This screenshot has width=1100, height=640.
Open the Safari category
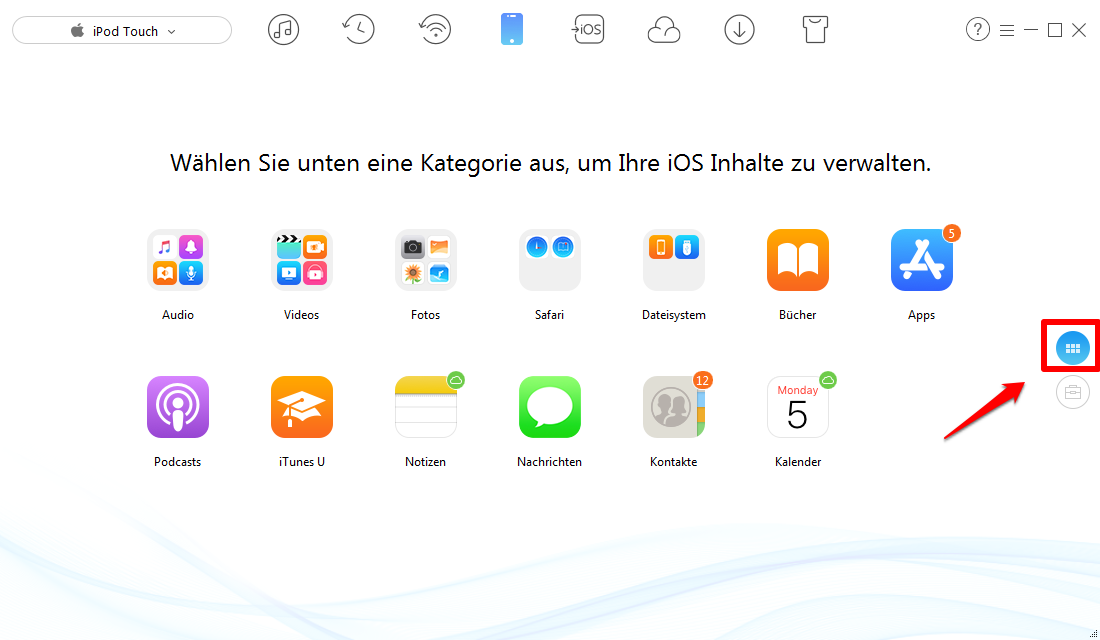pyautogui.click(x=549, y=260)
